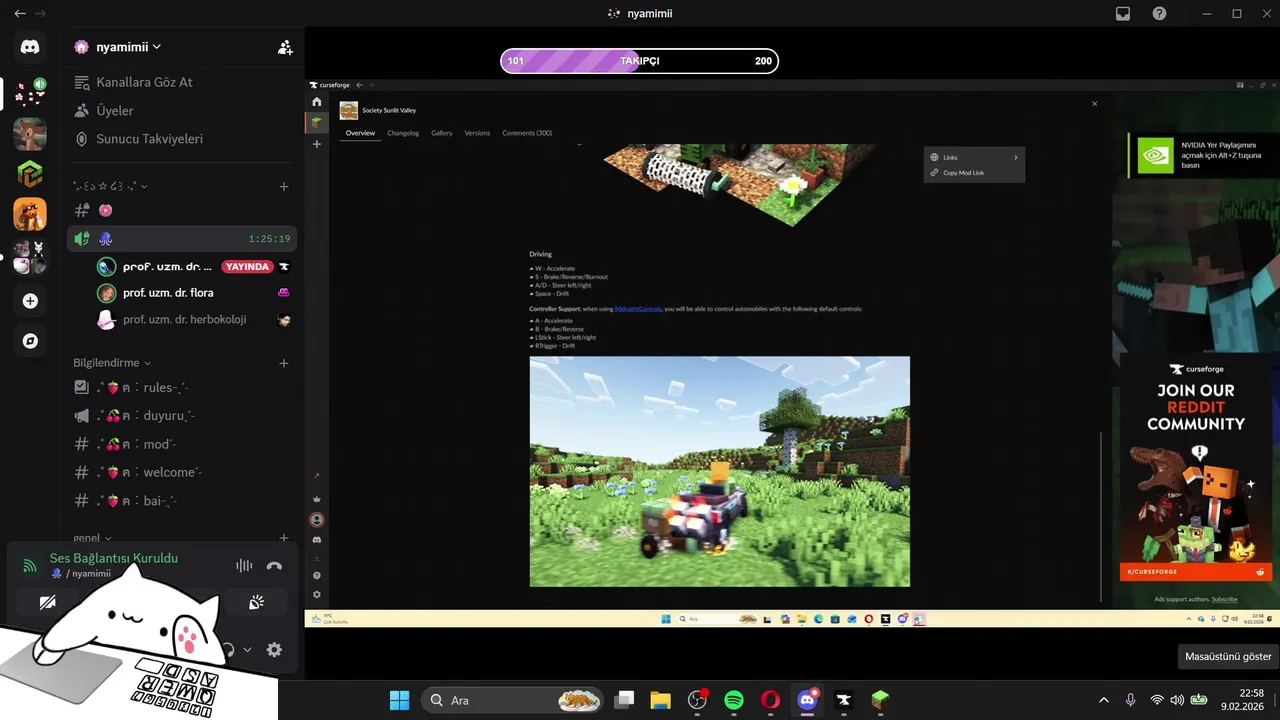Open audio output device options chevron
Viewport: 1280px width, 720px height.
[247, 650]
